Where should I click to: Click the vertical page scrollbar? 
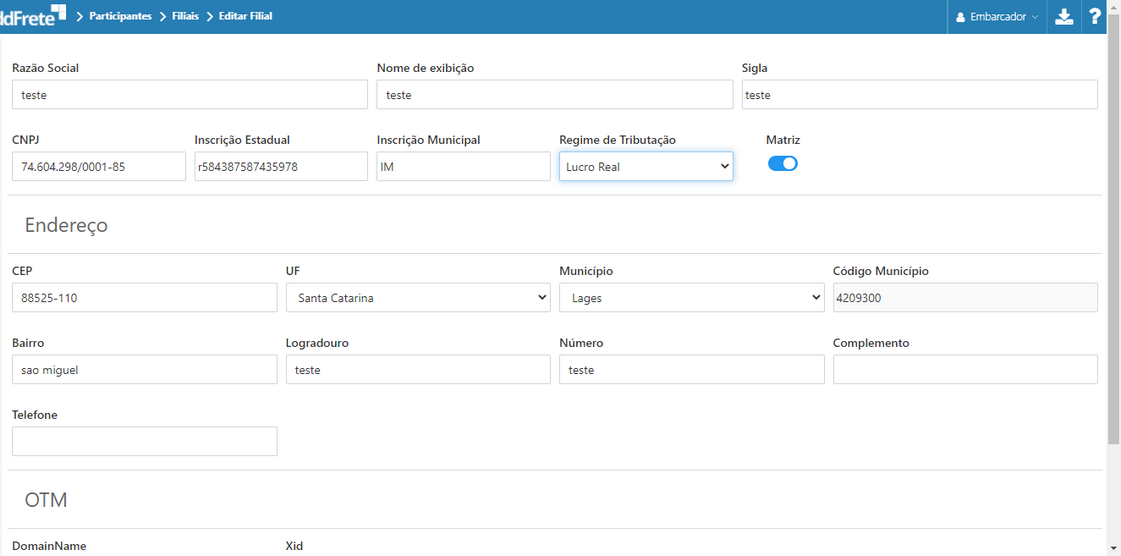[x=1113, y=240]
